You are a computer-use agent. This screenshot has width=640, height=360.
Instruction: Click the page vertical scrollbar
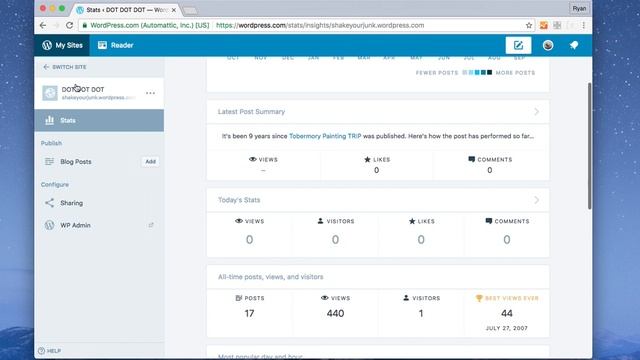(x=589, y=146)
